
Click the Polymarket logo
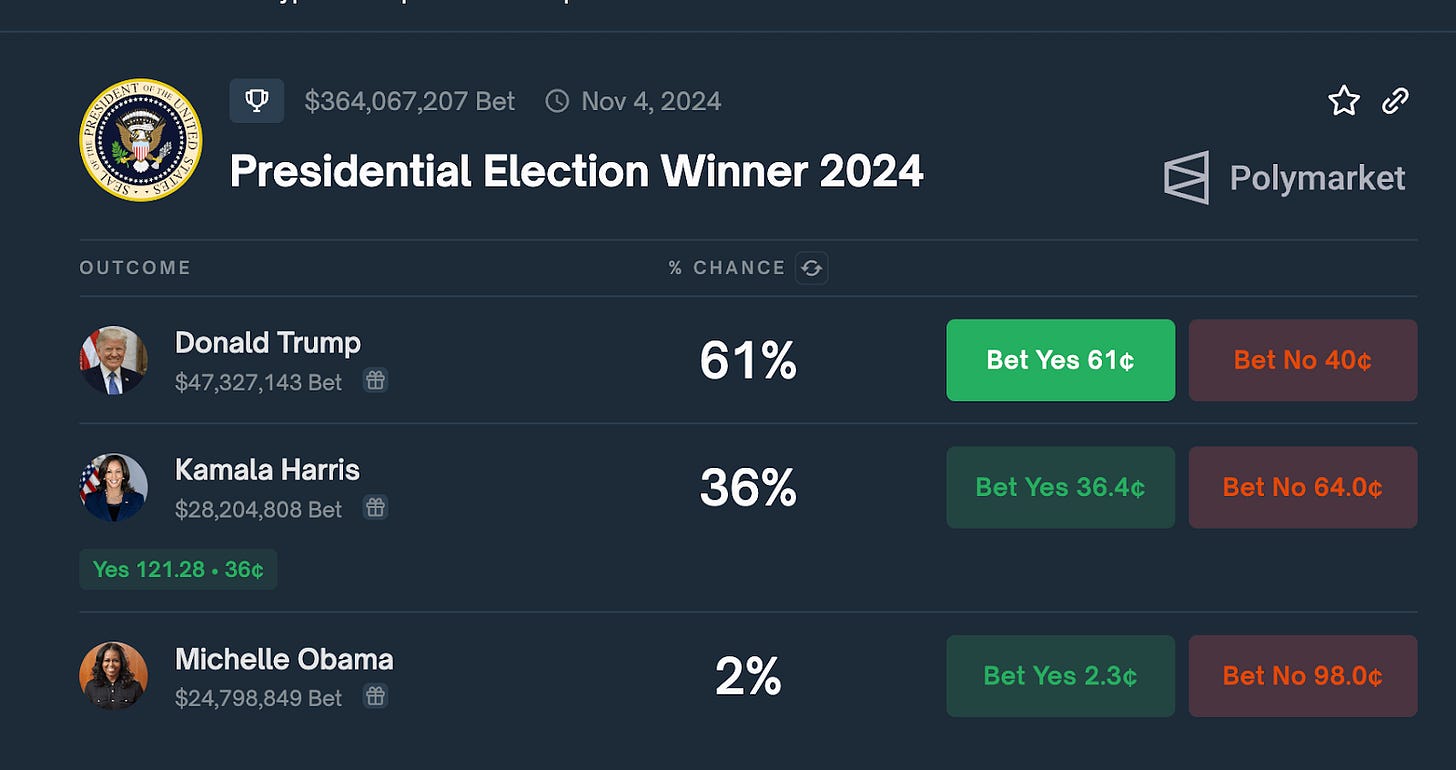point(1285,178)
